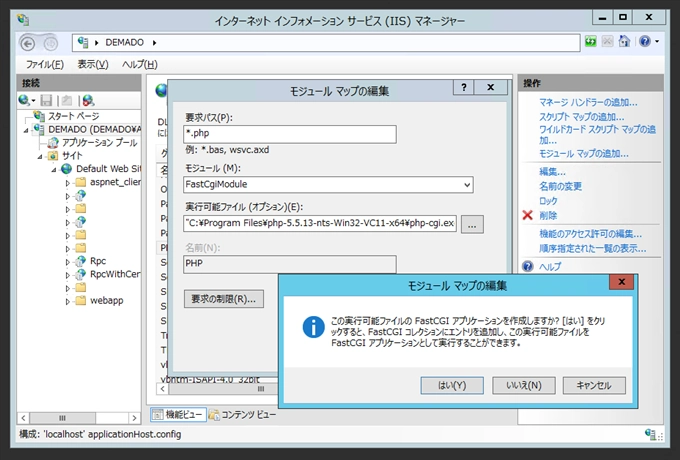
Task: Click the サイト folder icon
Action: [x=53, y=156]
